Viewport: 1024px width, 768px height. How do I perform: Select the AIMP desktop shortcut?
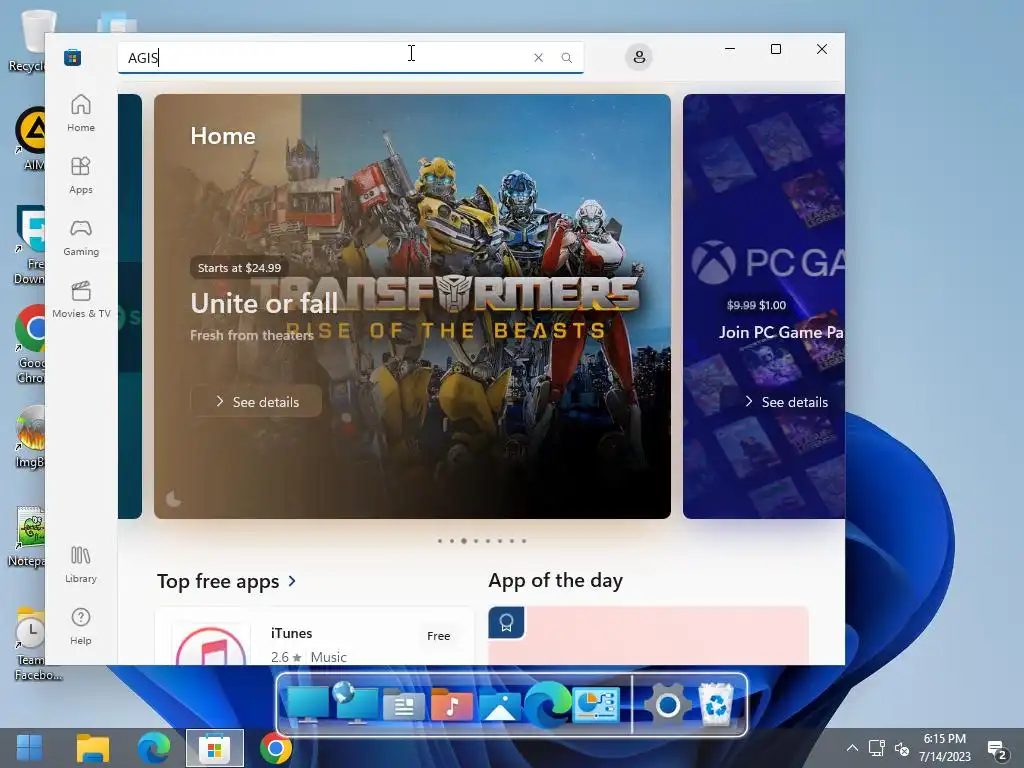(x=30, y=139)
